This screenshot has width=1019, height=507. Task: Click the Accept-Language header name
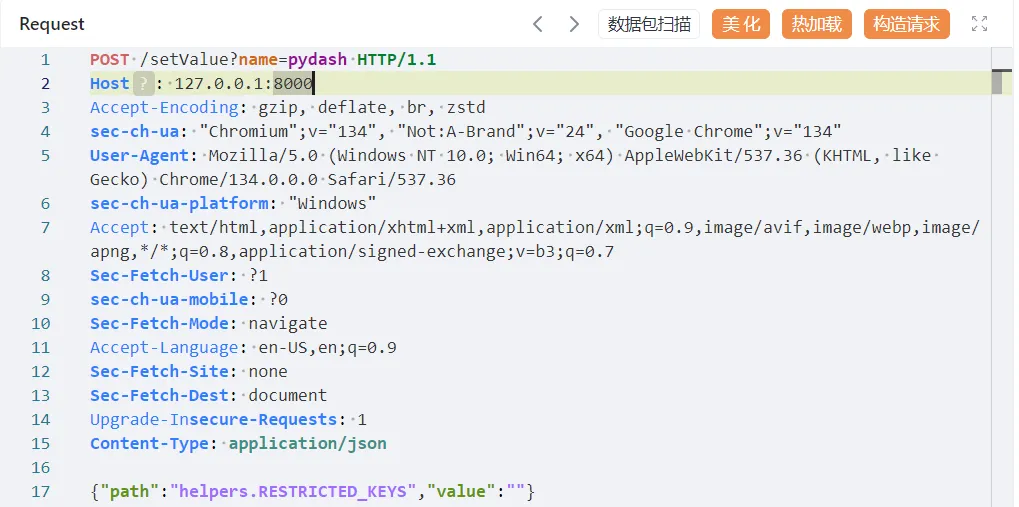(164, 348)
